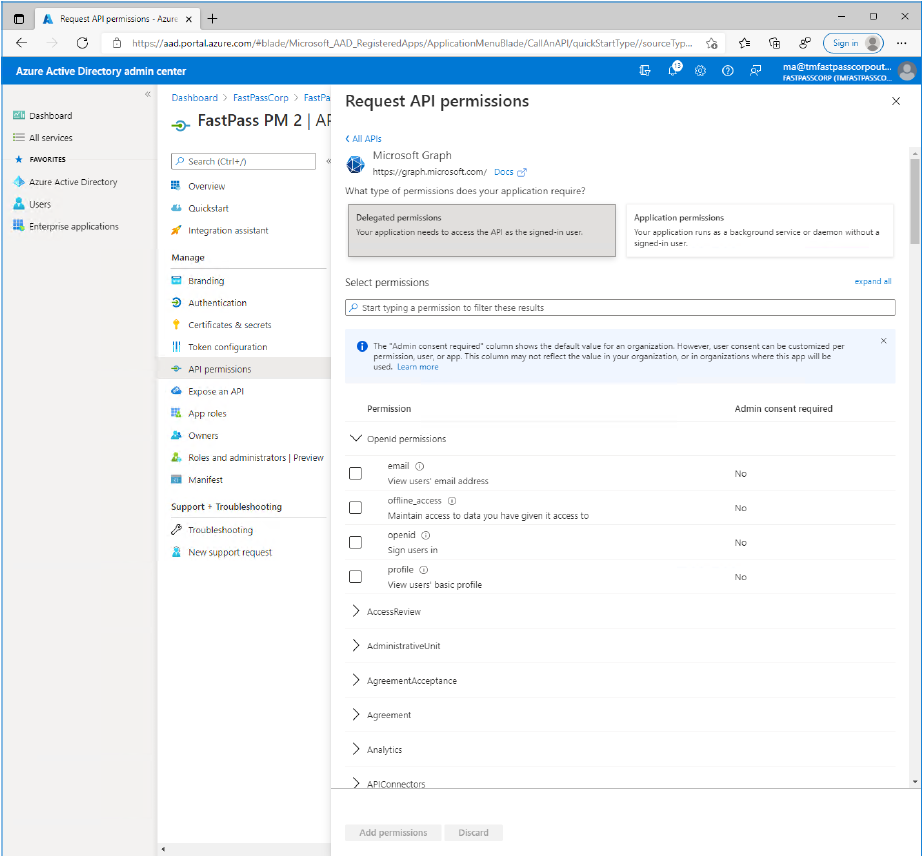Click the help question mark icon
922x858 pixels.
727,70
